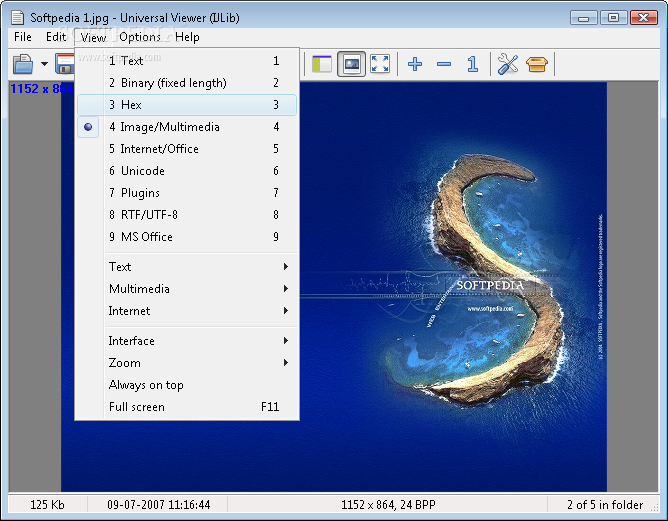Click the blue '1152 x 864' image label
Screen dimensions: 668x521
click(x=41, y=89)
